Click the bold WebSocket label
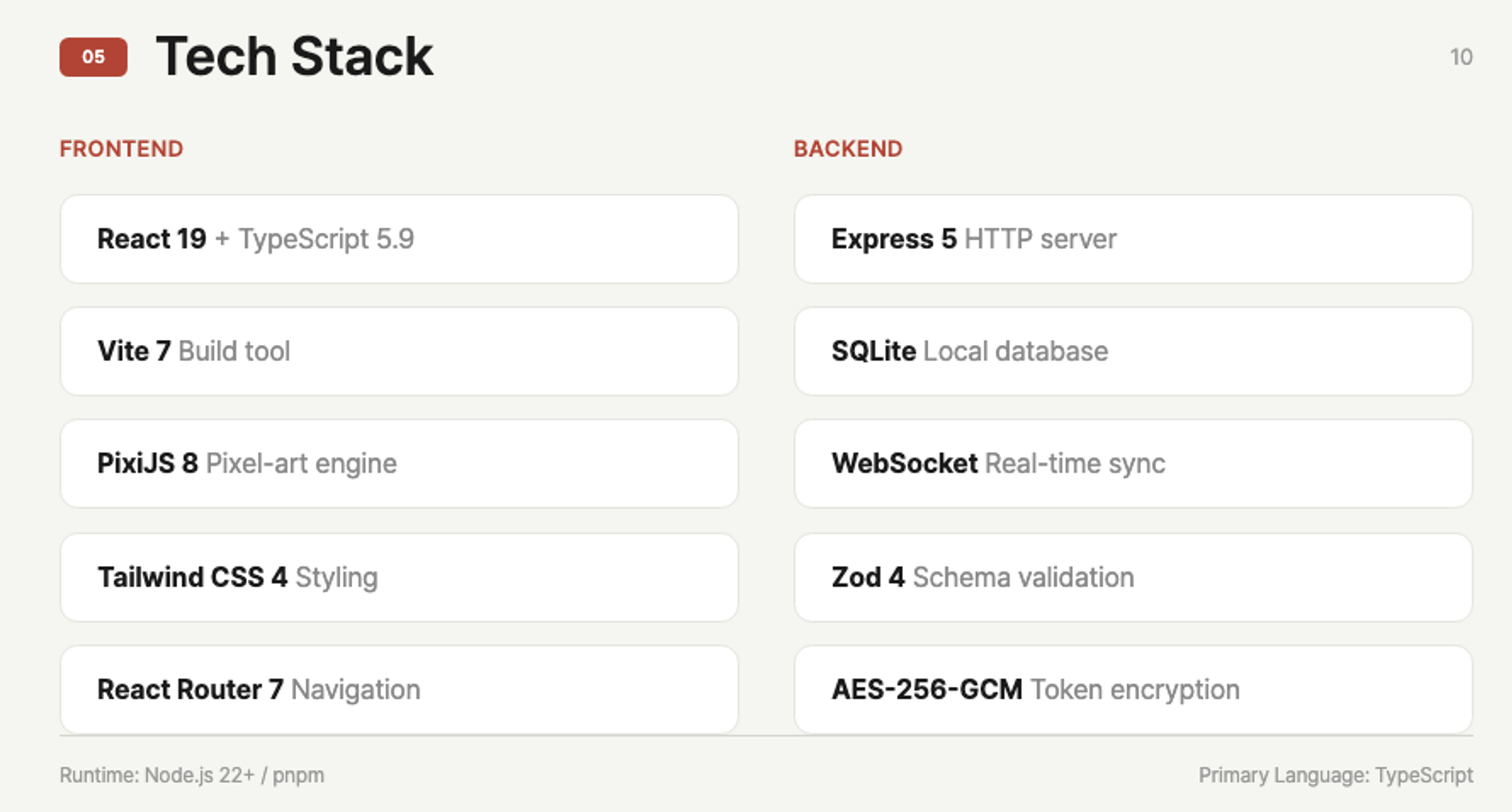Image resolution: width=1512 pixels, height=812 pixels. tap(904, 464)
